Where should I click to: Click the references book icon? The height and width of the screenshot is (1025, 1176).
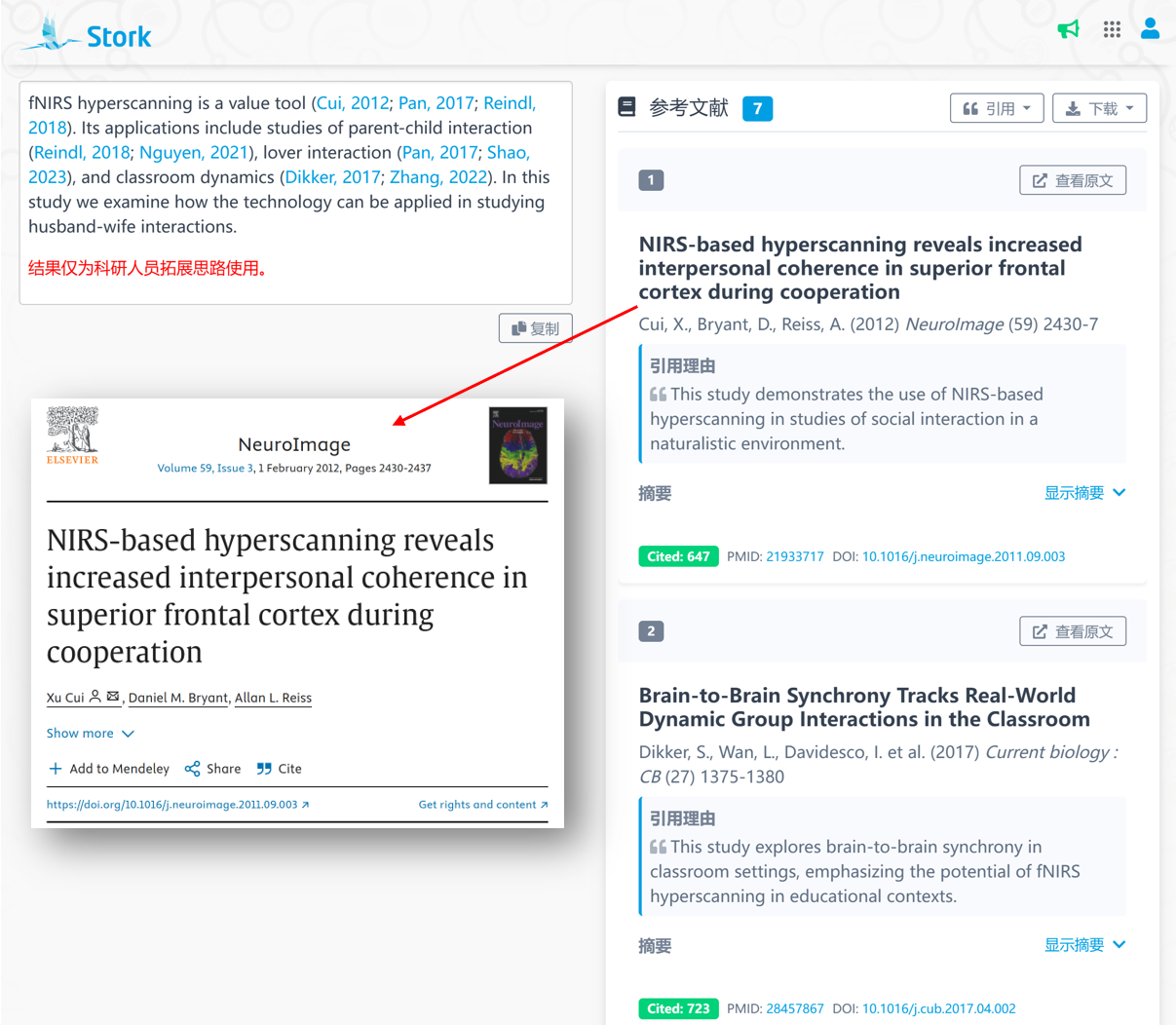point(626,107)
